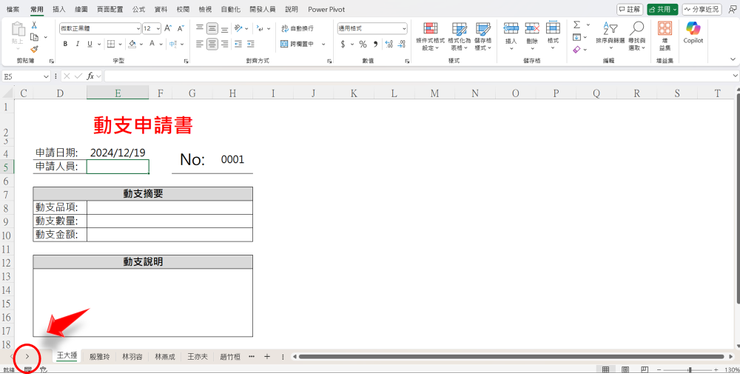Expand Conditional Formatting (條件式格式設定) menu
This screenshot has height=374, width=740.
(x=430, y=37)
